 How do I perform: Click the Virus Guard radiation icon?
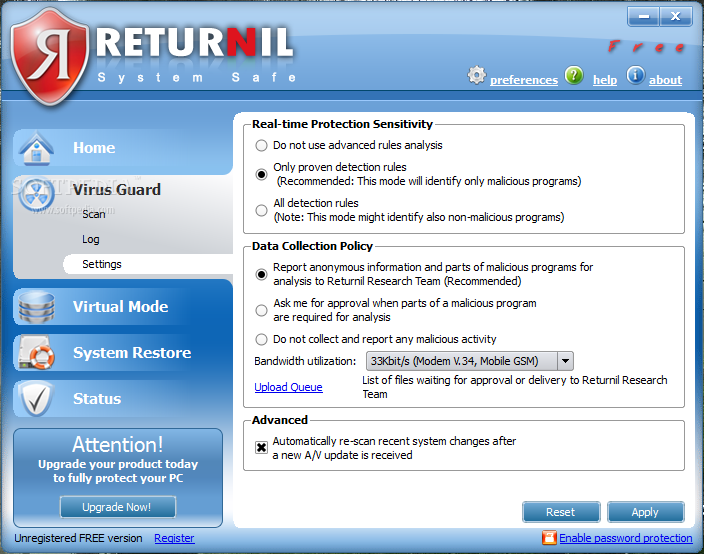[x=37, y=195]
